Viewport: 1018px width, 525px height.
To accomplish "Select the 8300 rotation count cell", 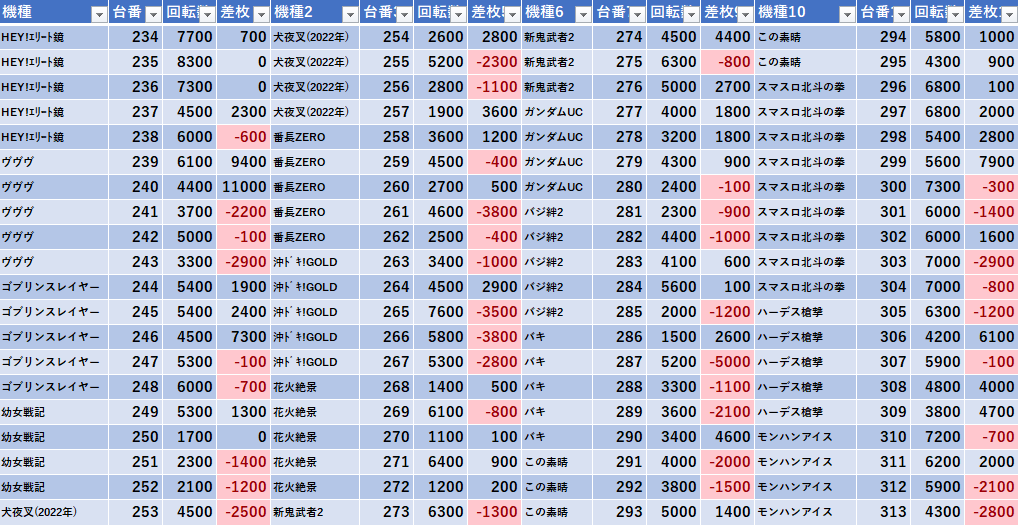I will click(x=189, y=62).
